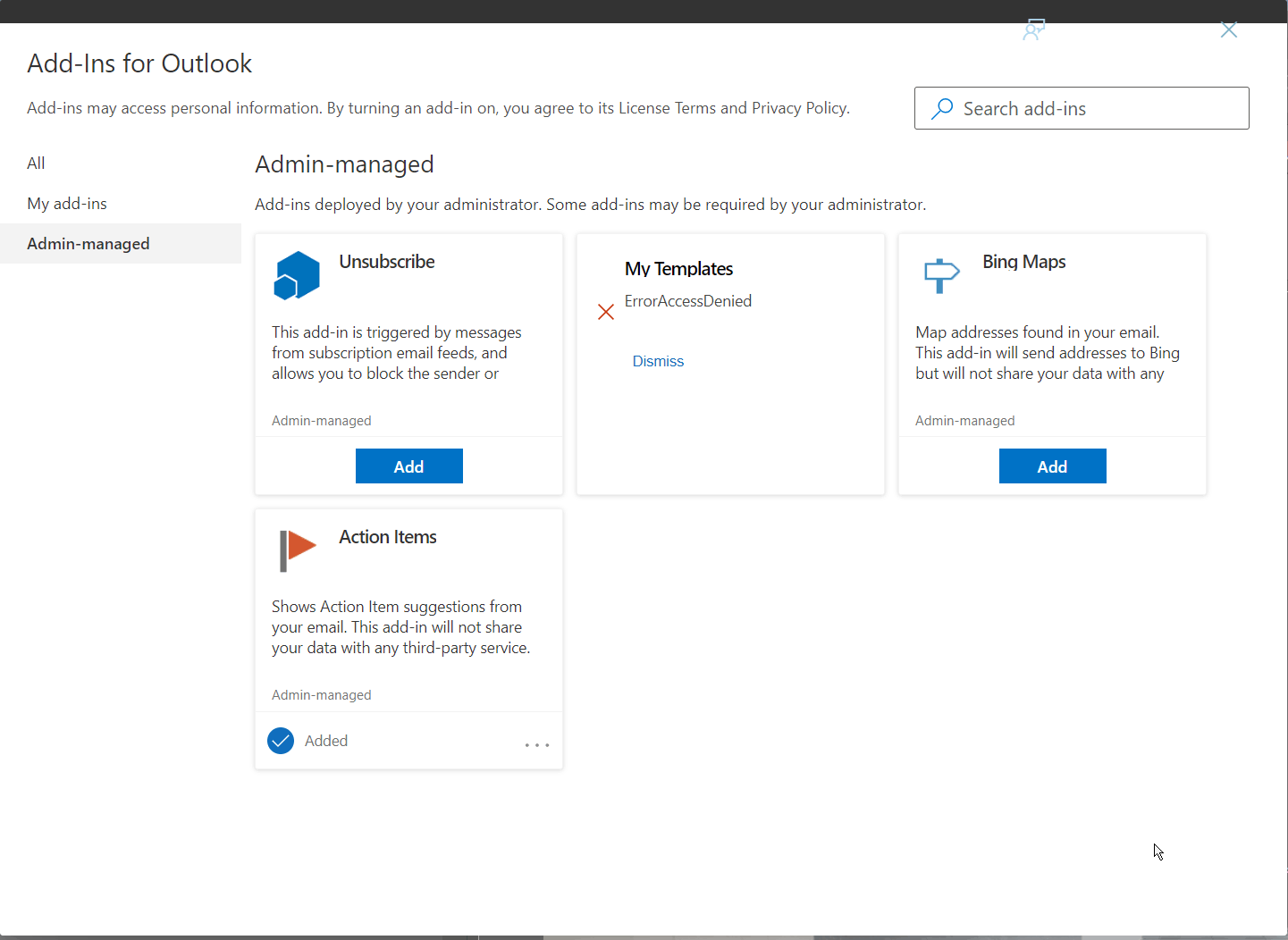The width and height of the screenshot is (1288, 940).
Task: Click the blue Added checkmark icon
Action: 281,741
